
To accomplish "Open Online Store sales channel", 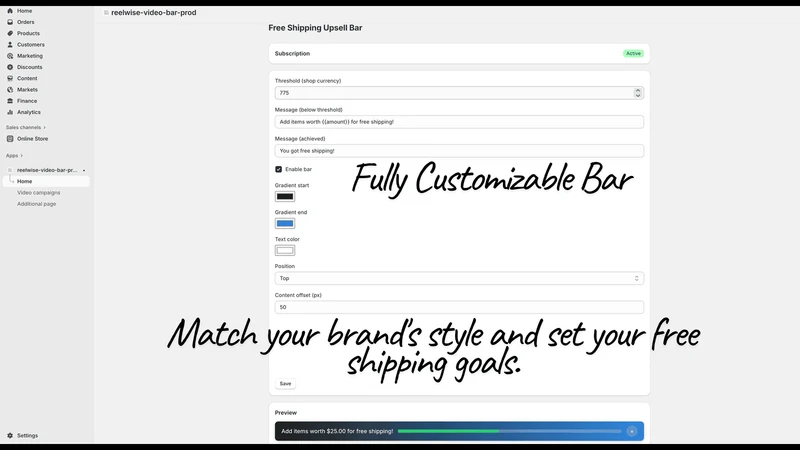I will [32, 138].
